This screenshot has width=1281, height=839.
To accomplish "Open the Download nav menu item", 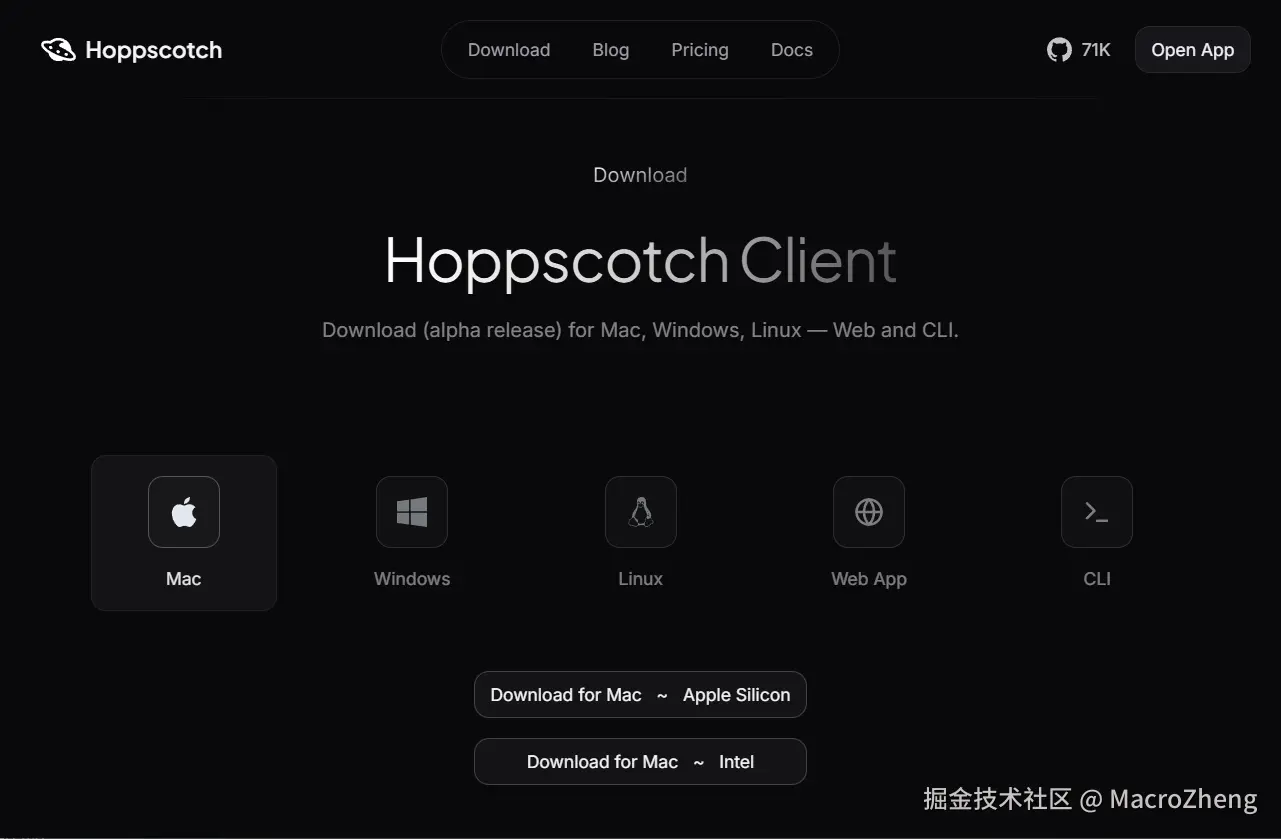I will [x=509, y=50].
